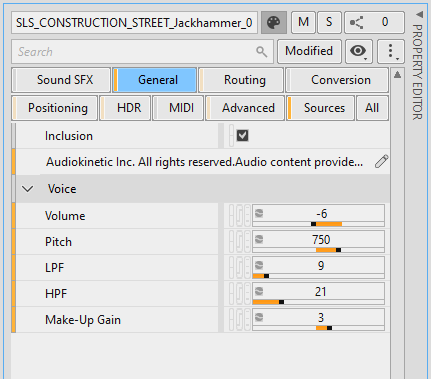
Task: Click the share sets icon
Action: click(356, 23)
